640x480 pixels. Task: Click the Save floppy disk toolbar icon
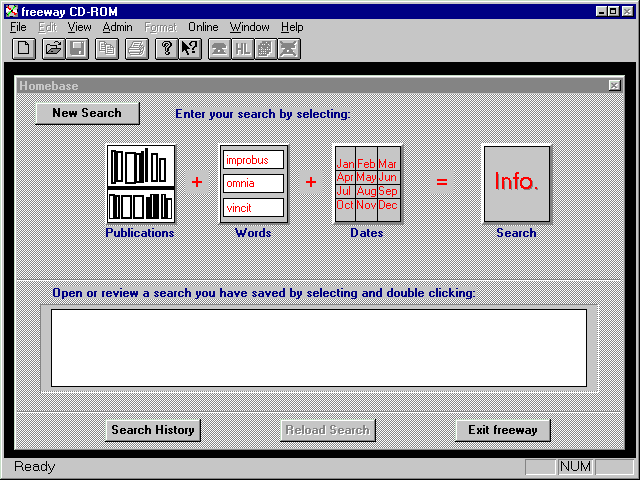pyautogui.click(x=77, y=49)
